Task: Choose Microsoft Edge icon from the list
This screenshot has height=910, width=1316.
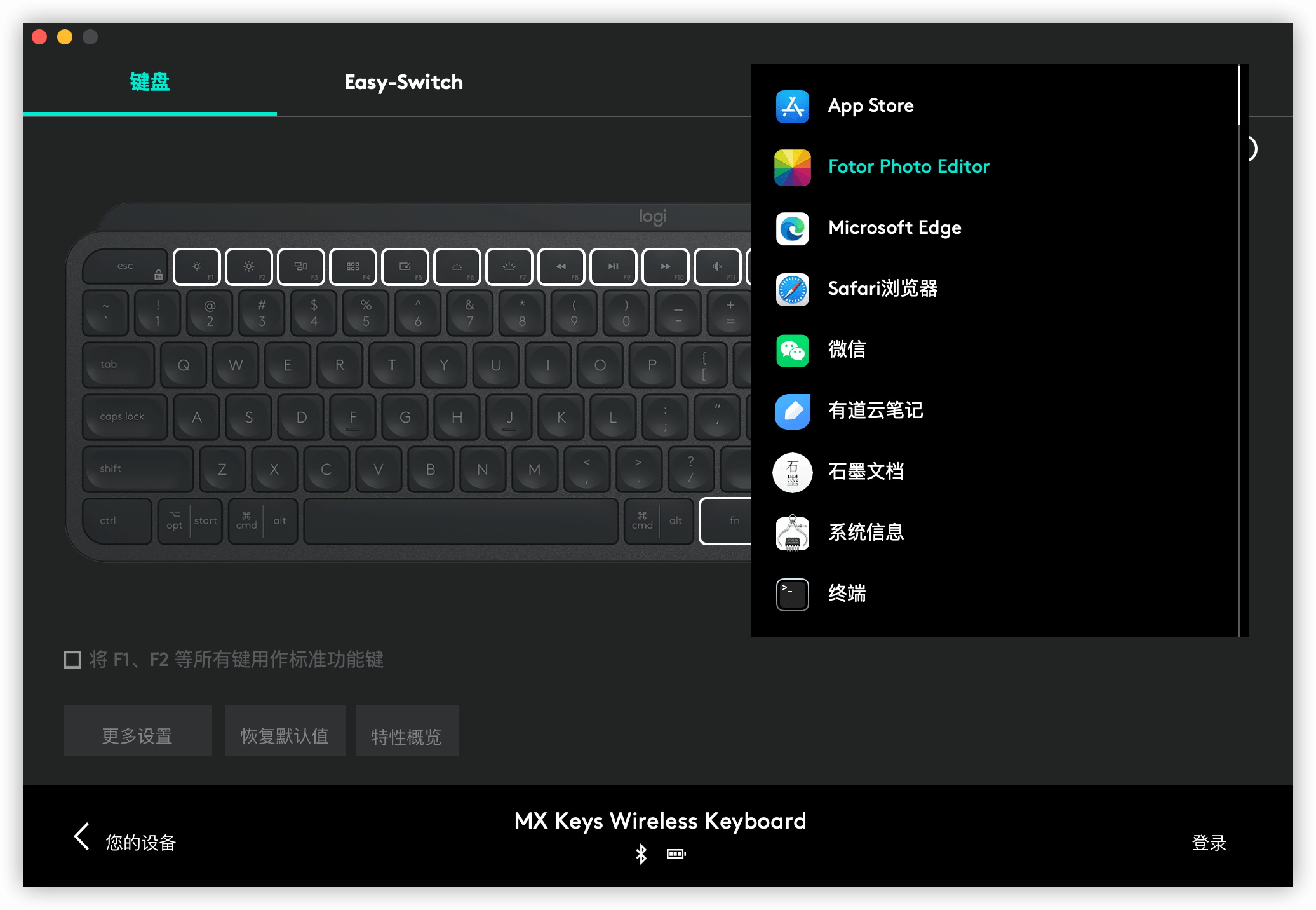Action: pos(792,228)
